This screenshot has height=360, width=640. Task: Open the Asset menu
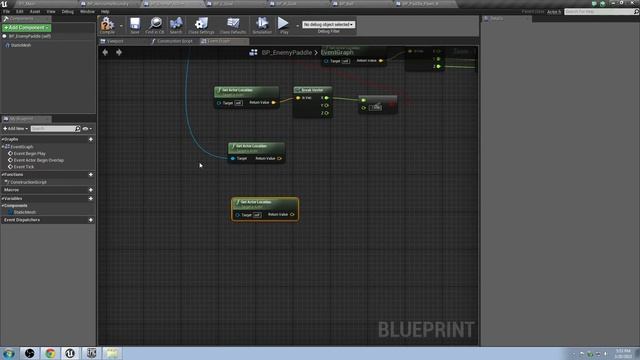coord(35,11)
